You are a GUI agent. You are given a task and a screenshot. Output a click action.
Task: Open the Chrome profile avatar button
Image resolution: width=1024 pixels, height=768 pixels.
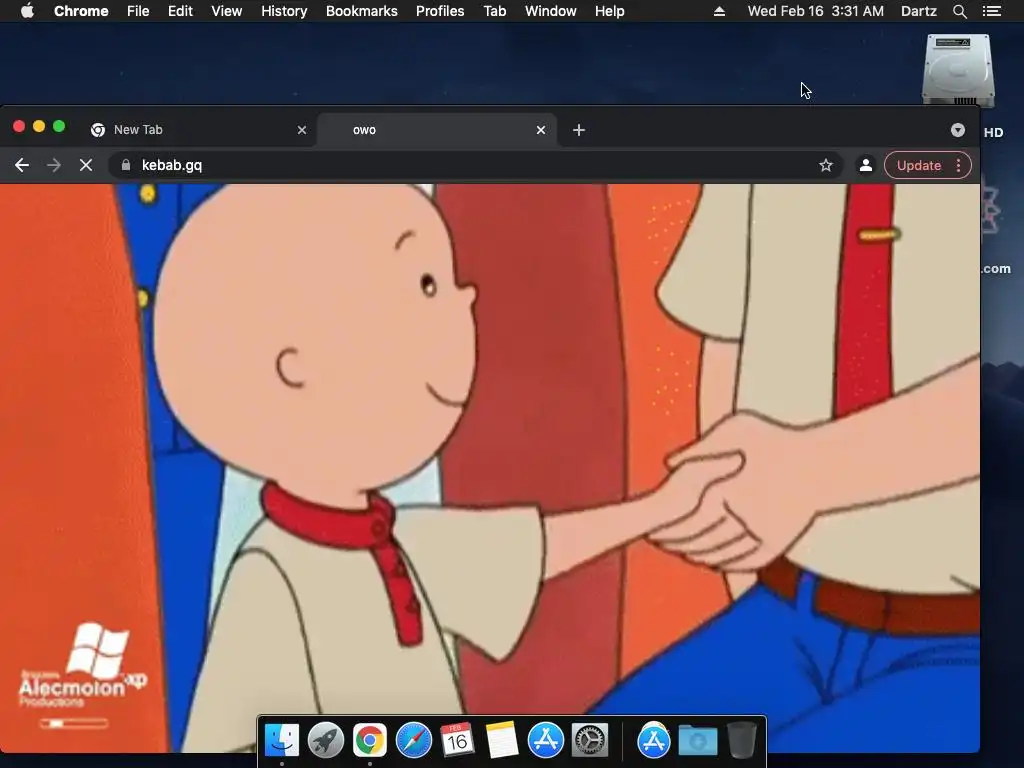[866, 165]
